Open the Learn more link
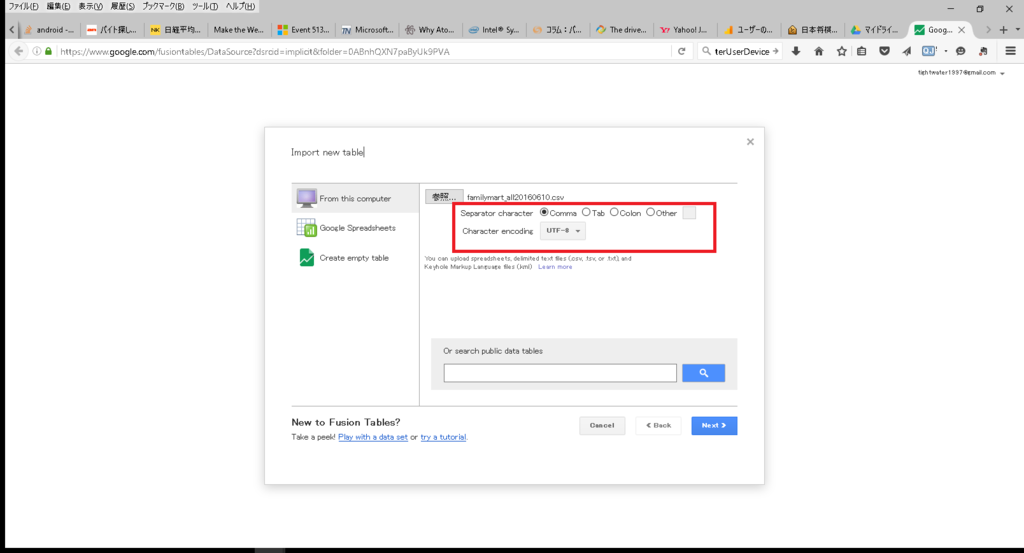Image resolution: width=1024 pixels, height=553 pixels. pos(555,266)
